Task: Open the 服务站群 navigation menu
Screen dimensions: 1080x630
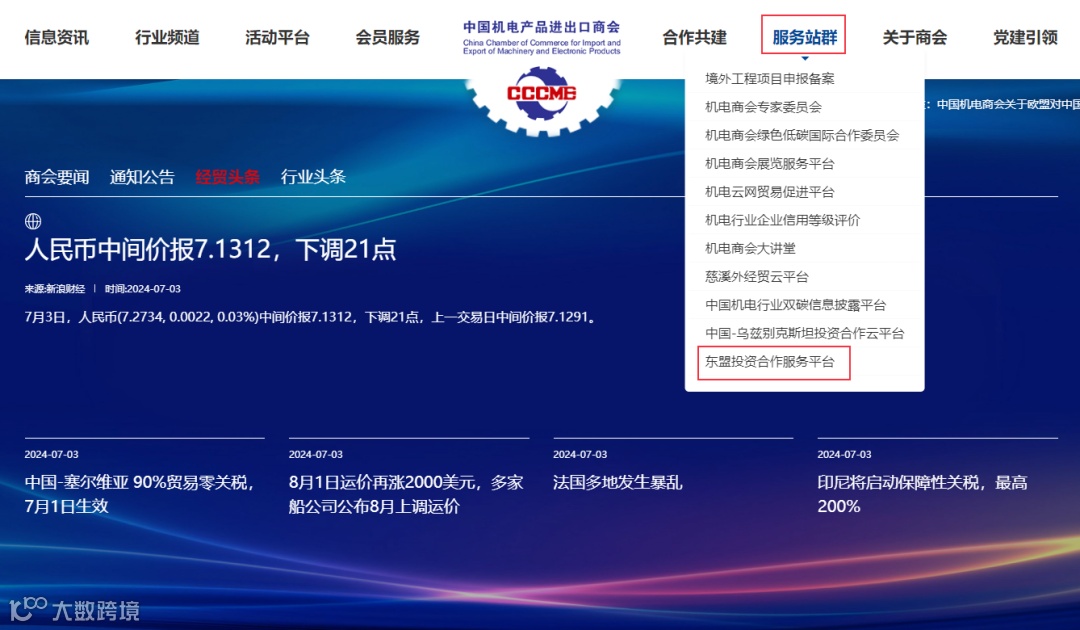Action: point(804,37)
